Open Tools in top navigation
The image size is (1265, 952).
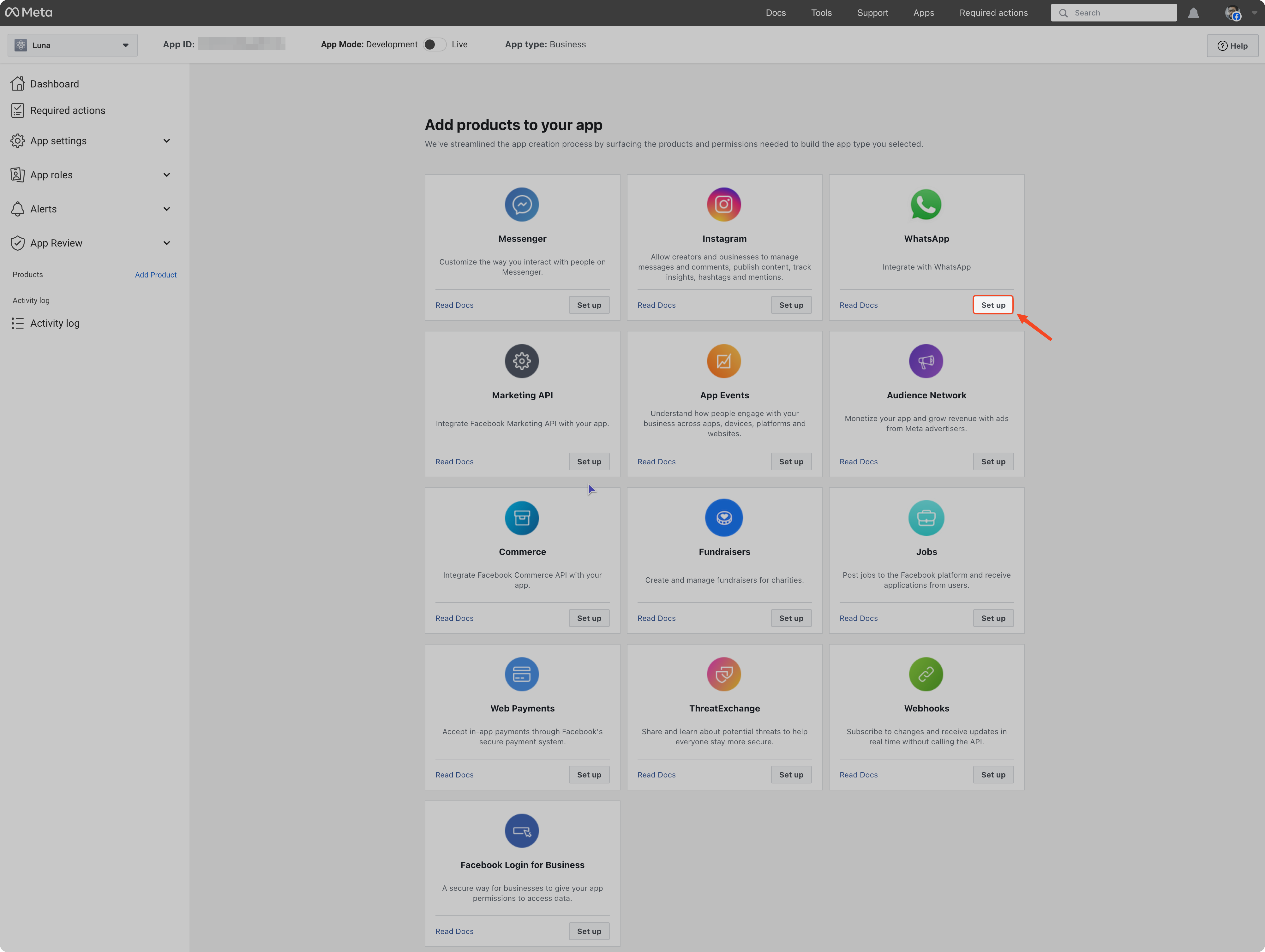pyautogui.click(x=821, y=13)
